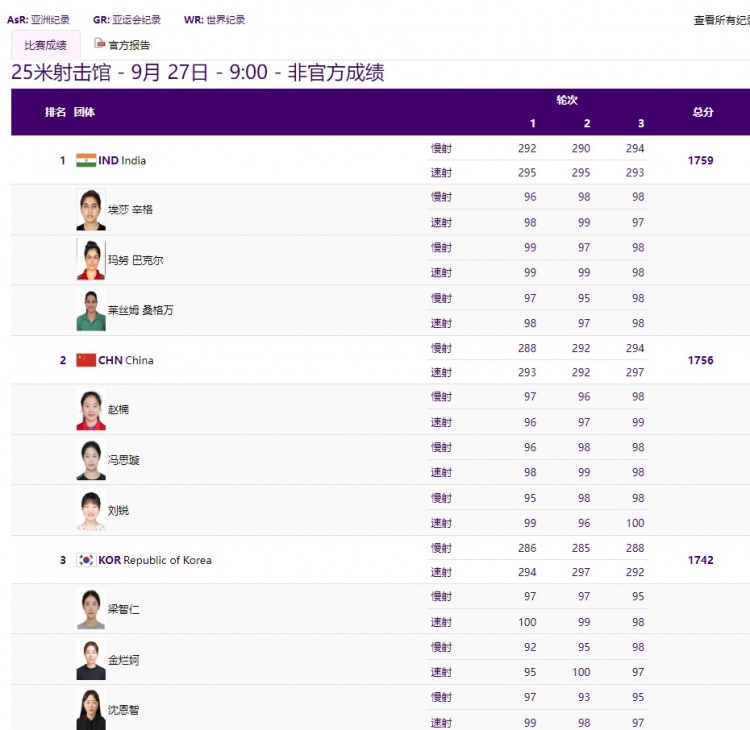Screen dimensions: 750x730
Task: Select the KOR Republic of Korea team name
Action: coord(155,561)
